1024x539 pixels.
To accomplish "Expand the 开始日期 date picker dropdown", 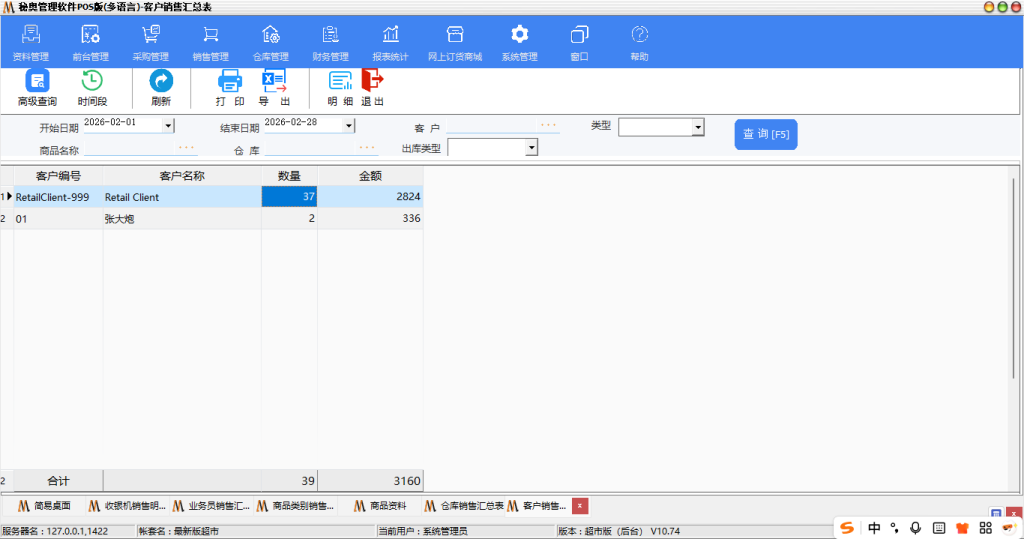I will point(168,126).
